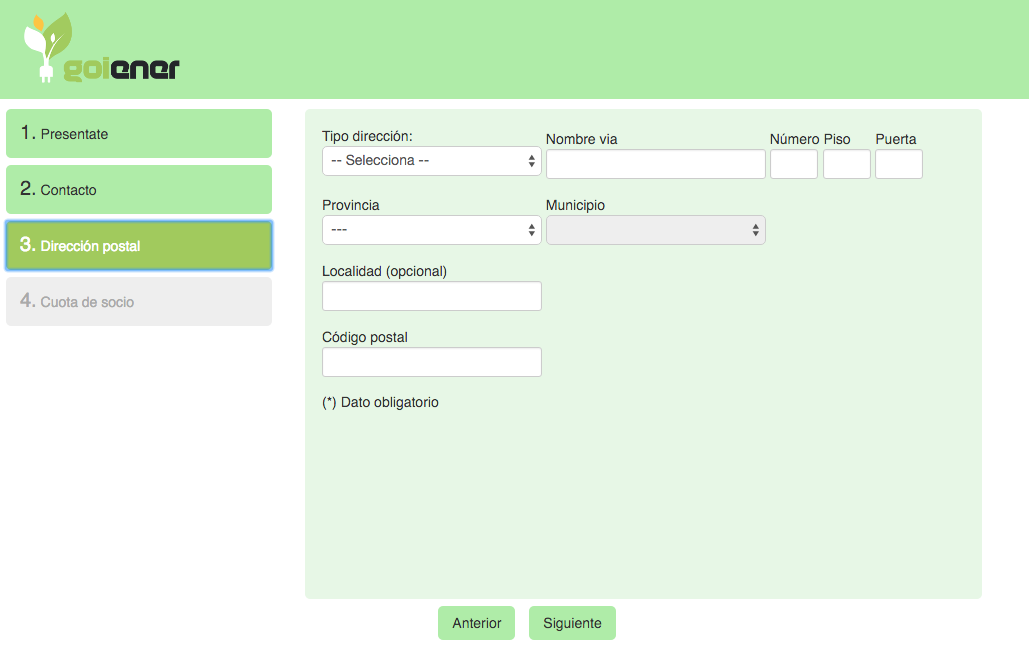Click the Cuota de socio step

click(139, 302)
